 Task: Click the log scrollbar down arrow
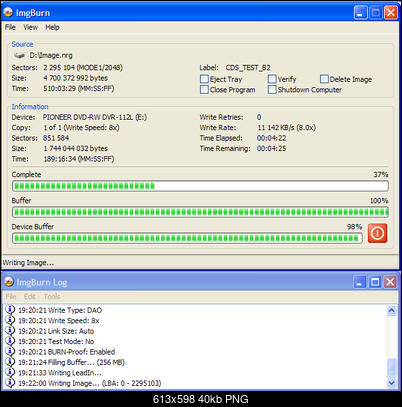391,383
